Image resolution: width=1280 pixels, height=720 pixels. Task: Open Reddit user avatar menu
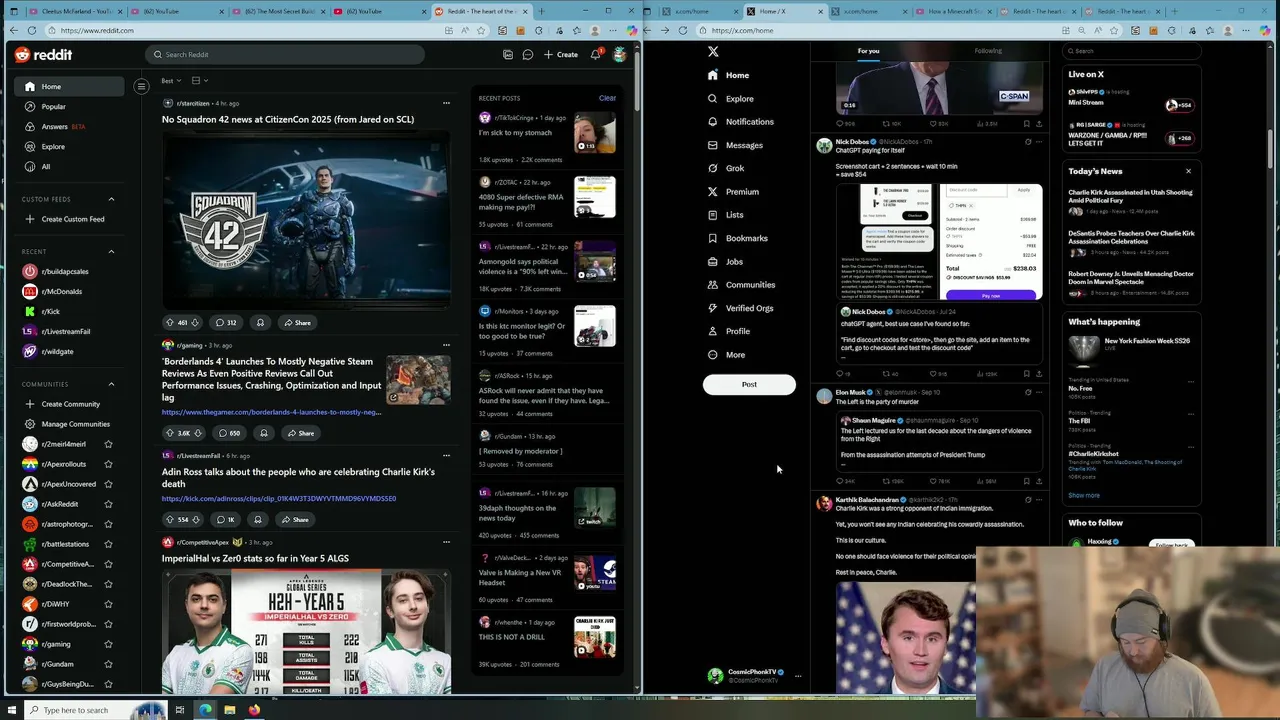[x=619, y=55]
